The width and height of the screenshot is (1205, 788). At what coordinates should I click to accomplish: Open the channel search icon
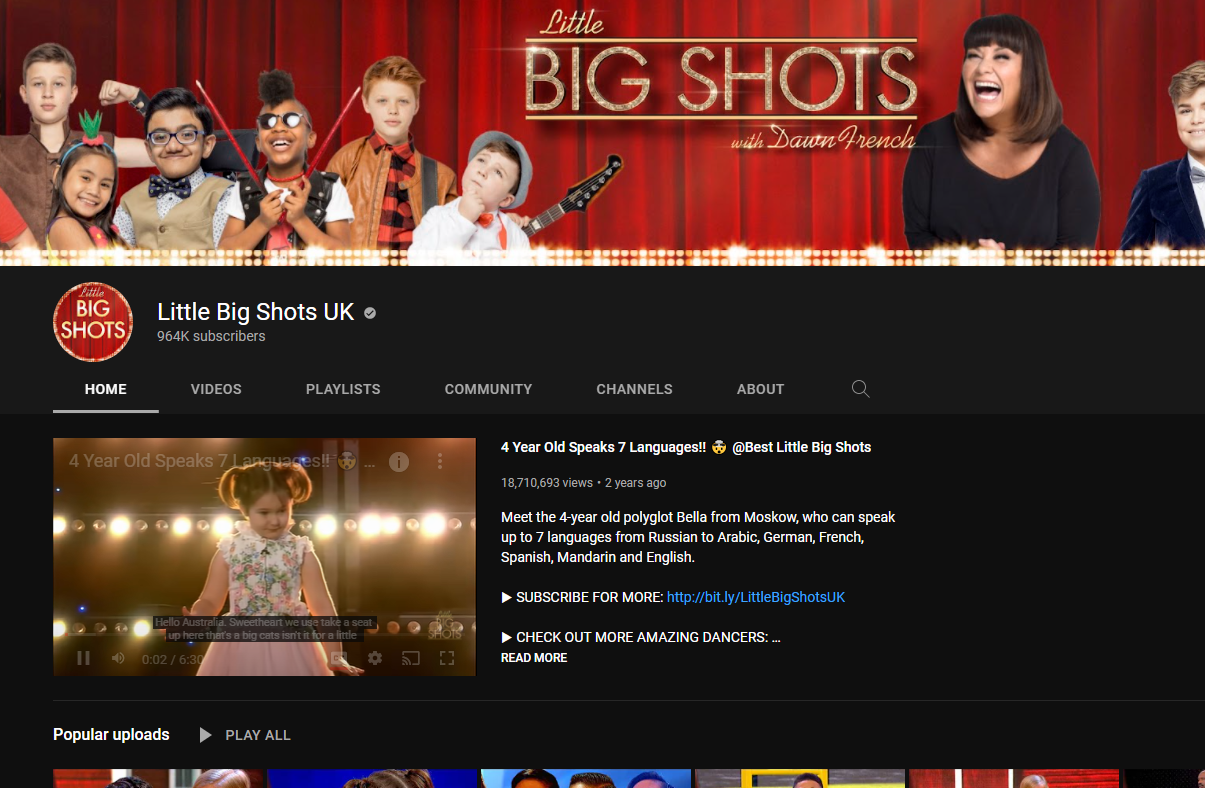[860, 389]
